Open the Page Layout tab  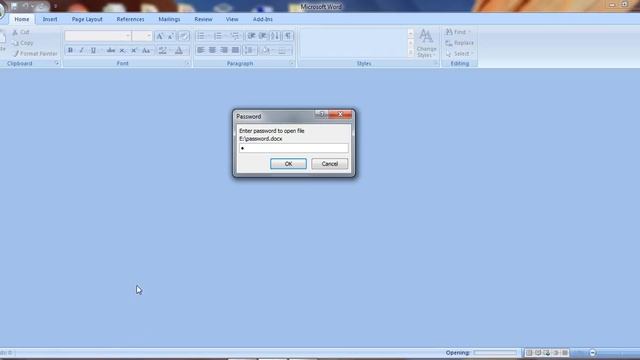(x=87, y=19)
